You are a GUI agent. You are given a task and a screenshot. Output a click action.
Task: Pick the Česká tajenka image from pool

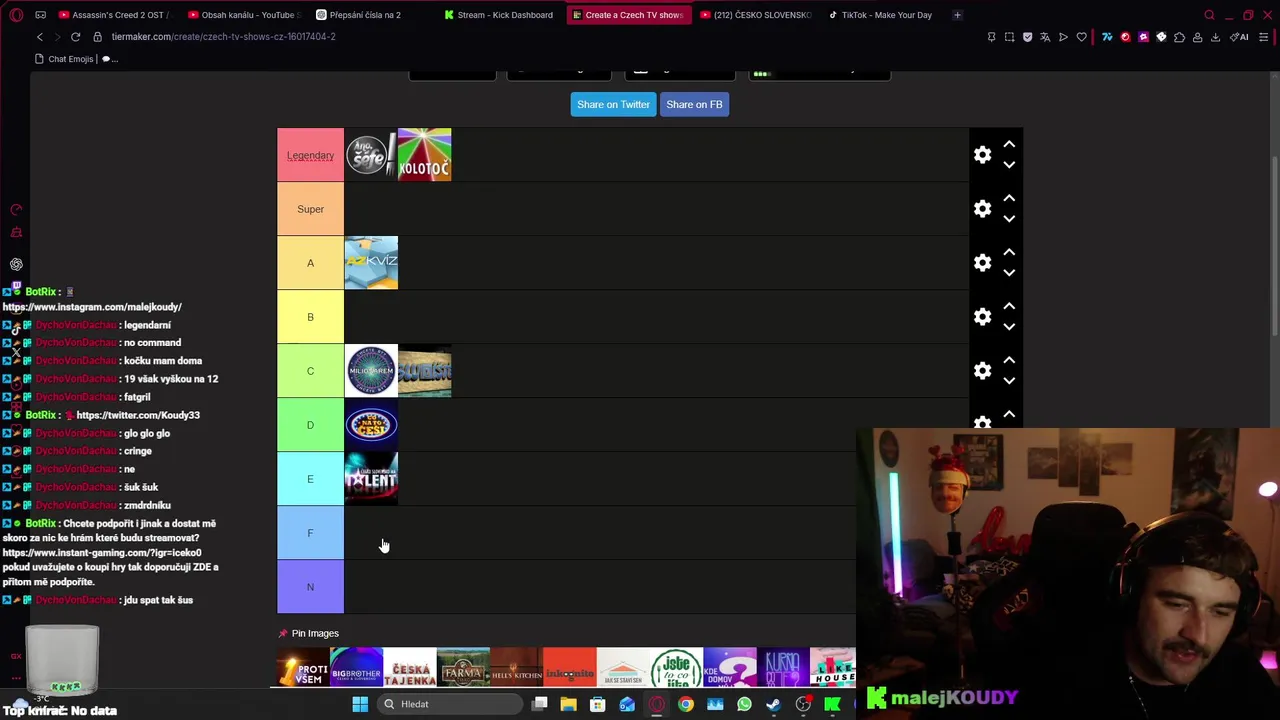pyautogui.click(x=410, y=667)
